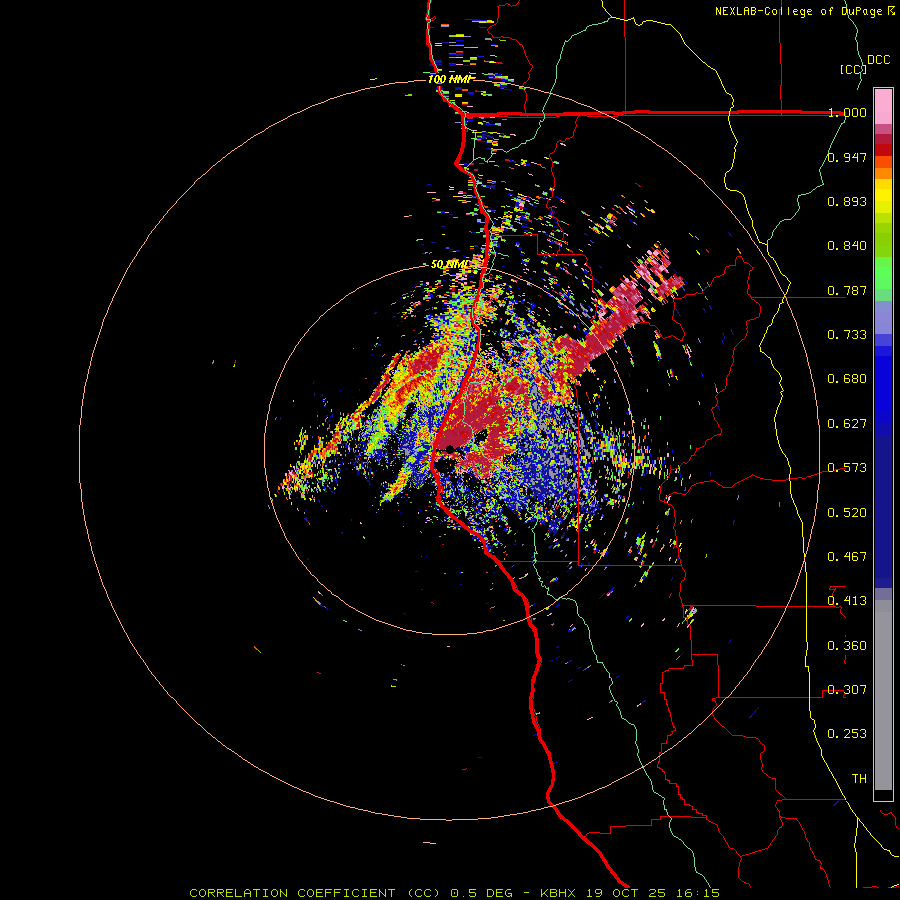900x900 pixels.
Task: Select the 1.000 value on the color scale
Action: pyautogui.click(x=847, y=112)
